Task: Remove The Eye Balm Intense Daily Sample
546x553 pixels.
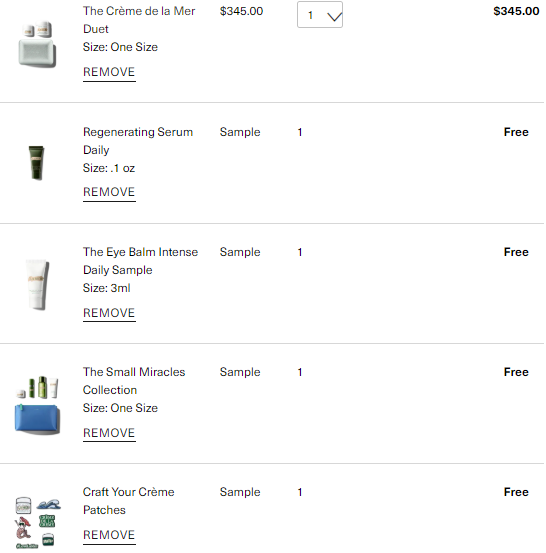Action: tap(109, 313)
